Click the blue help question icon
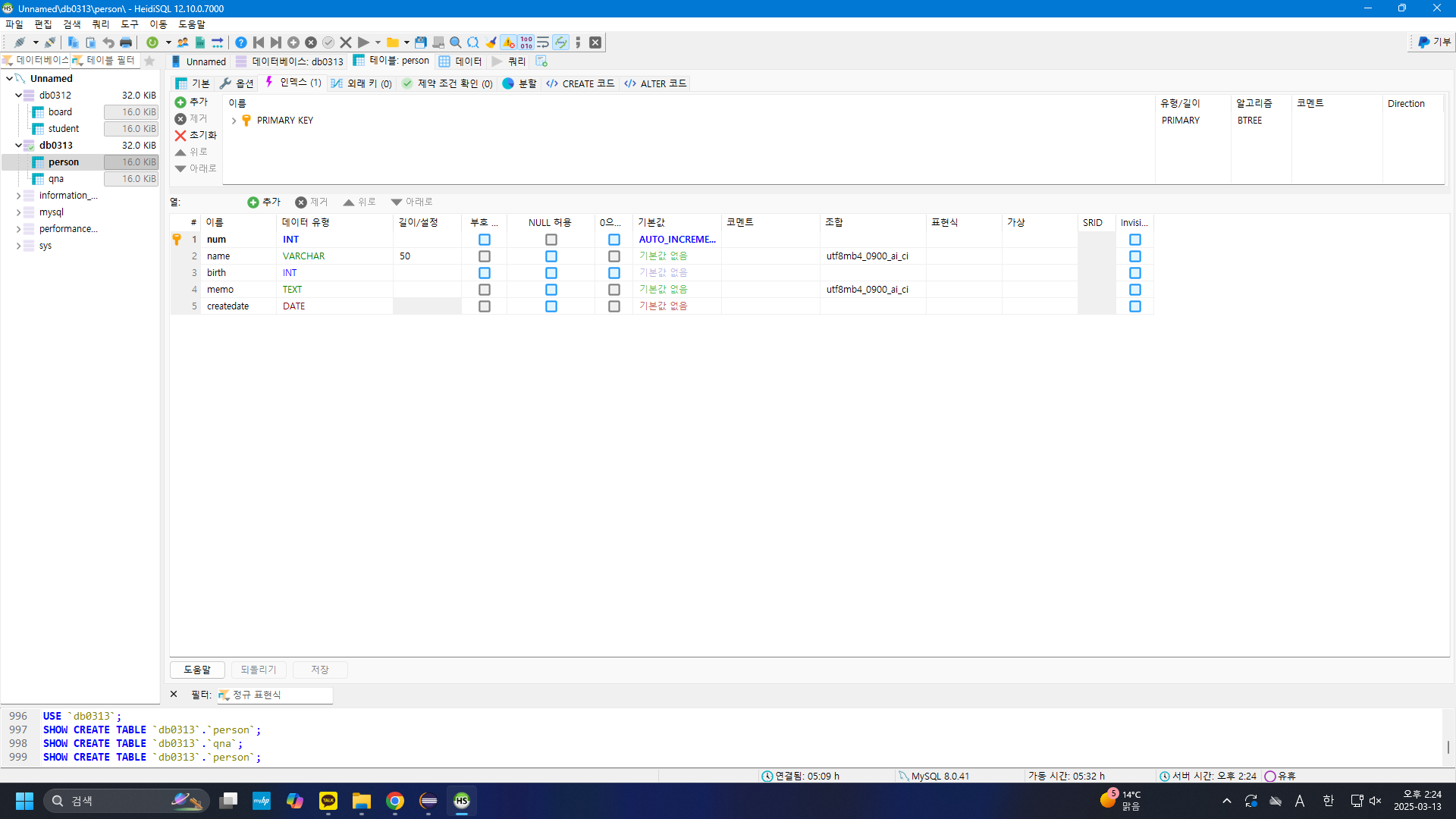The width and height of the screenshot is (1456, 819). tap(240, 42)
